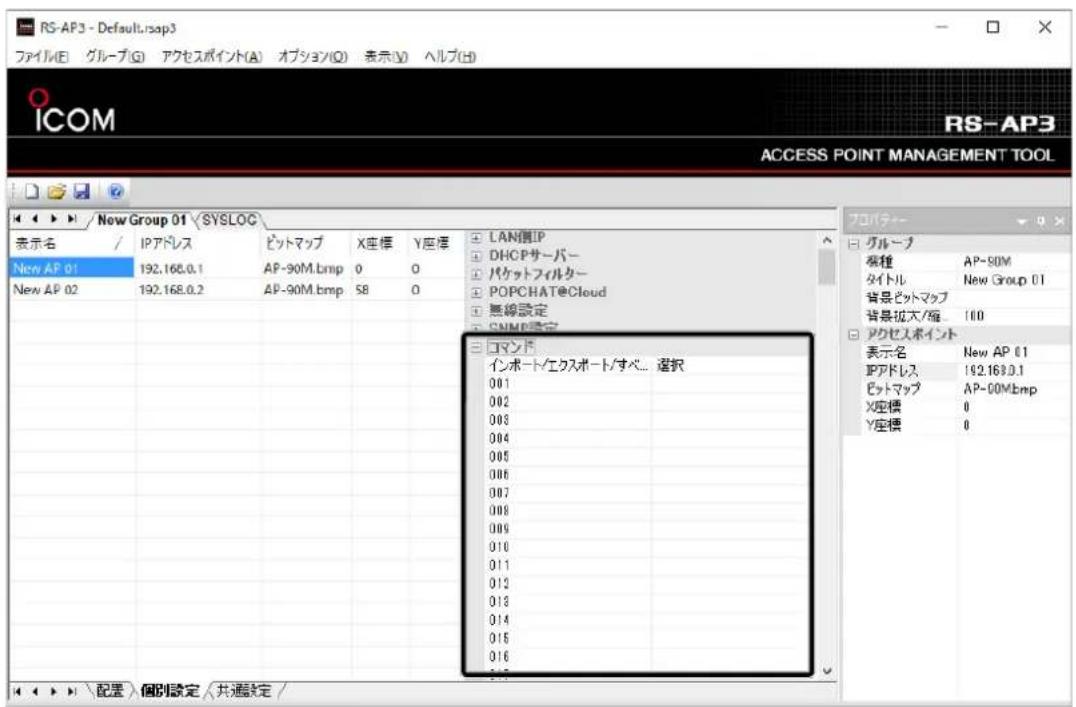This screenshot has height=707, width=1076.
Task: Select command row 010
Action: (646, 547)
